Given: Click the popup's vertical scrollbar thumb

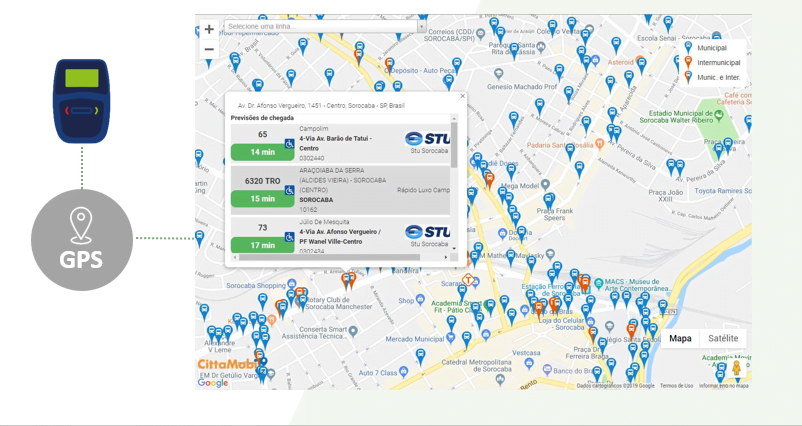Looking at the screenshot, I should tap(454, 145).
